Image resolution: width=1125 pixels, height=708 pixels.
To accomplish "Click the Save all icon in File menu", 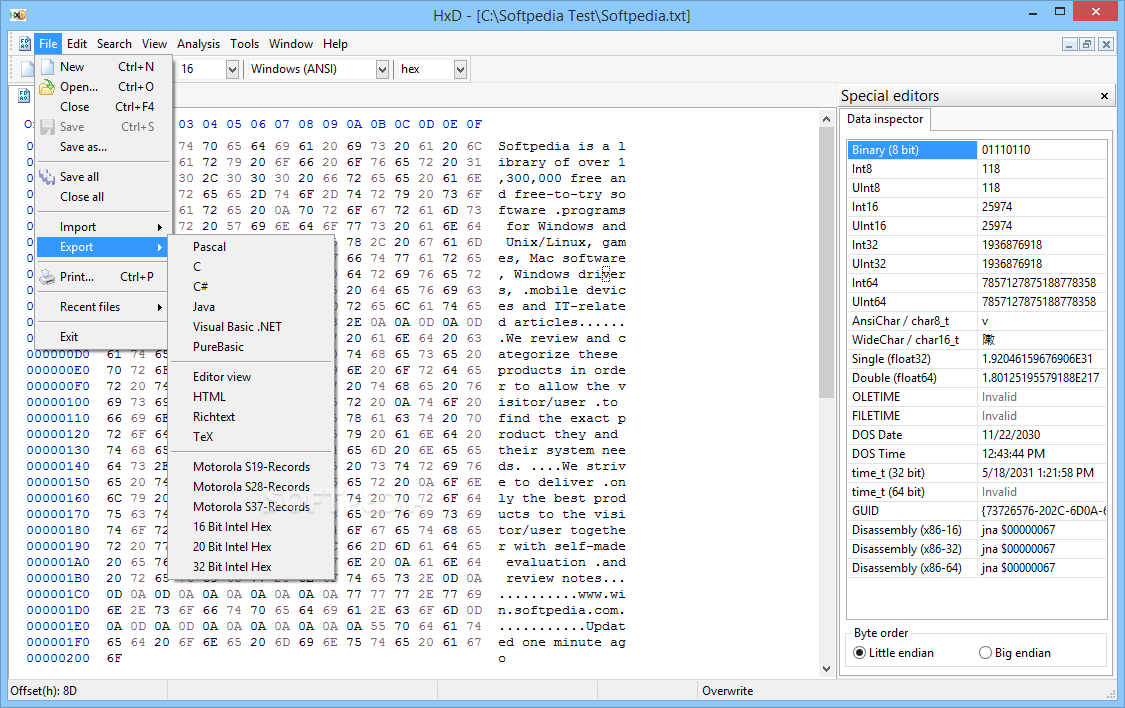I will 47,176.
